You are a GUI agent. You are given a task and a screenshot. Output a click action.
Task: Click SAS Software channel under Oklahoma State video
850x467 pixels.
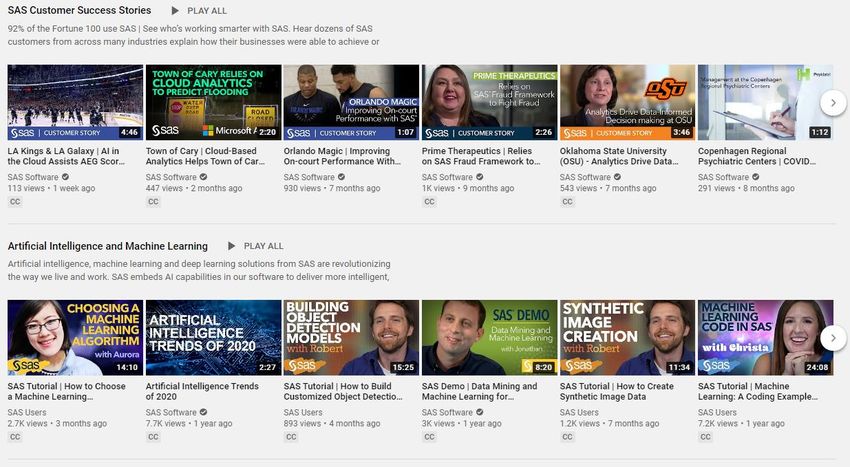[585, 177]
